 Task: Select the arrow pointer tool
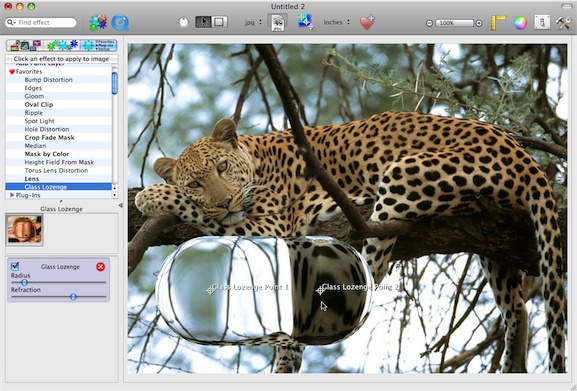click(x=203, y=22)
